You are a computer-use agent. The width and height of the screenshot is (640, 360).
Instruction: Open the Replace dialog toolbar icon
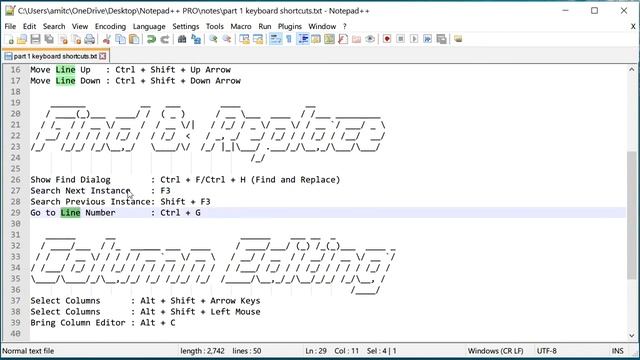coord(196,39)
